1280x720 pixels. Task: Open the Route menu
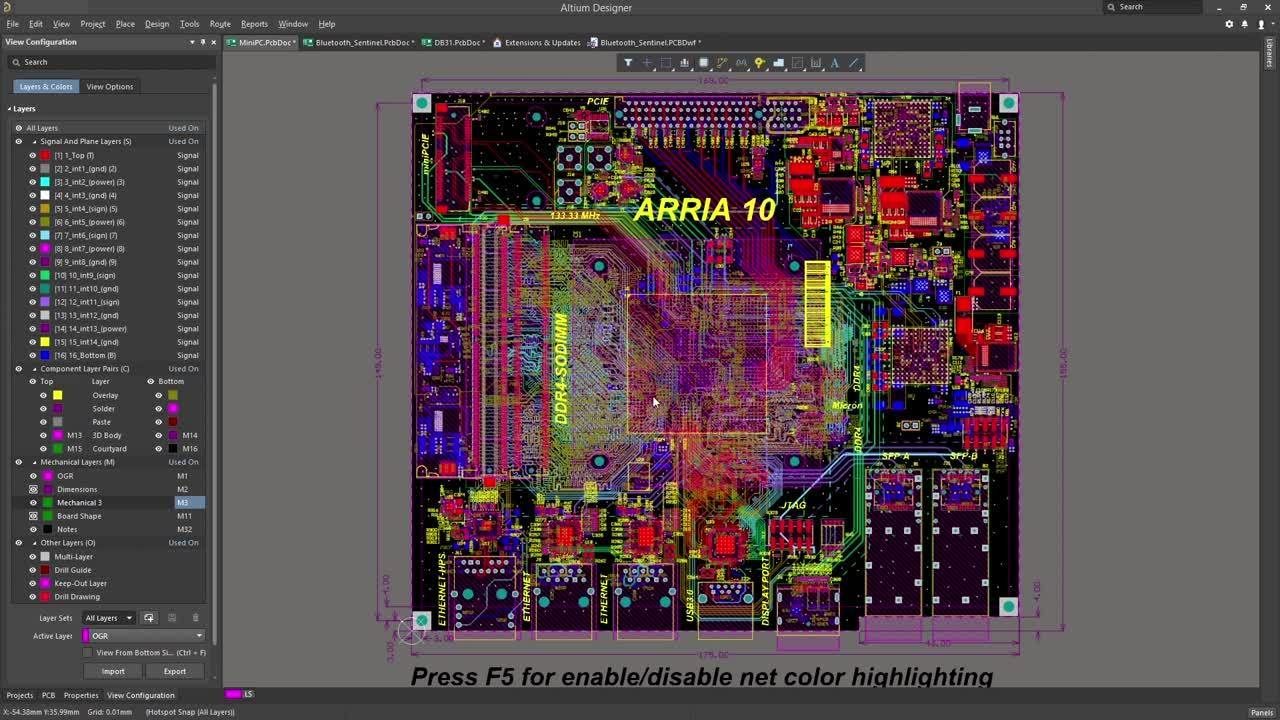pyautogui.click(x=219, y=23)
